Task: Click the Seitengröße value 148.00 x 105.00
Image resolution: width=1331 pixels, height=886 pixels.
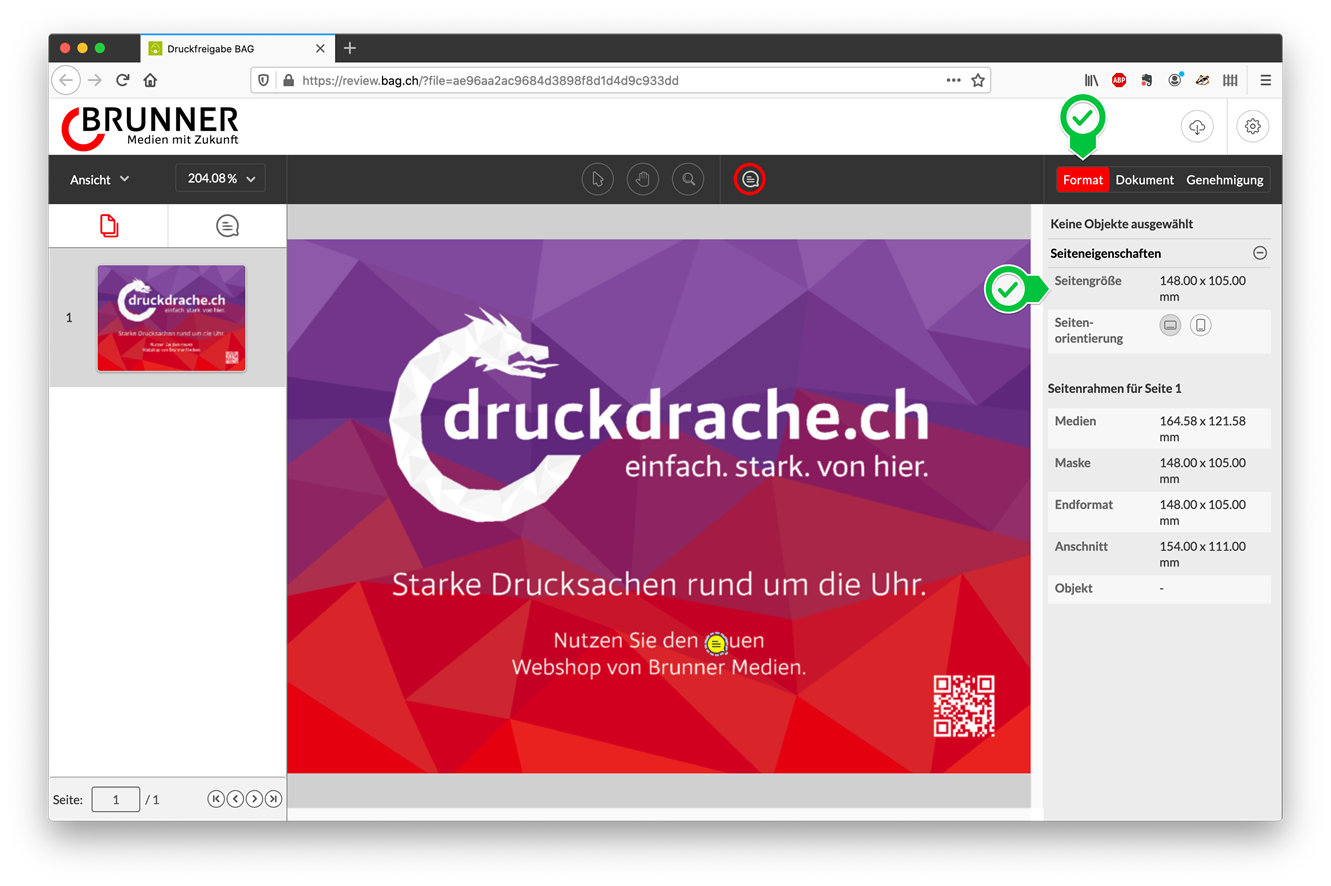Action: click(x=1203, y=289)
